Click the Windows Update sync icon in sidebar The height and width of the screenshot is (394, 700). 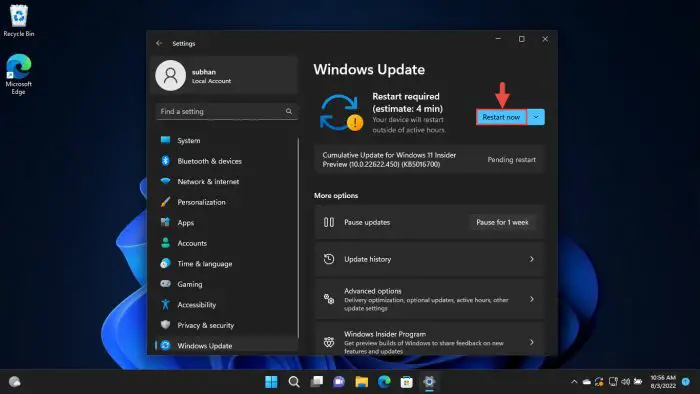click(165, 345)
